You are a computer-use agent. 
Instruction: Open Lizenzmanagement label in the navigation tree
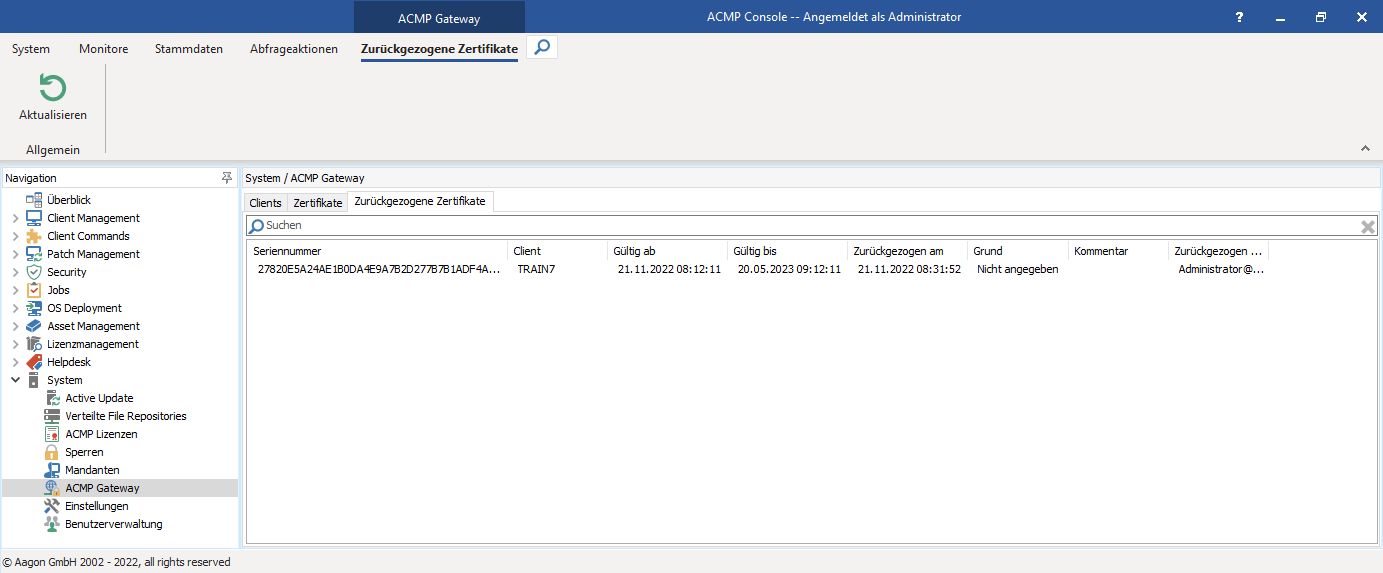[x=93, y=344]
